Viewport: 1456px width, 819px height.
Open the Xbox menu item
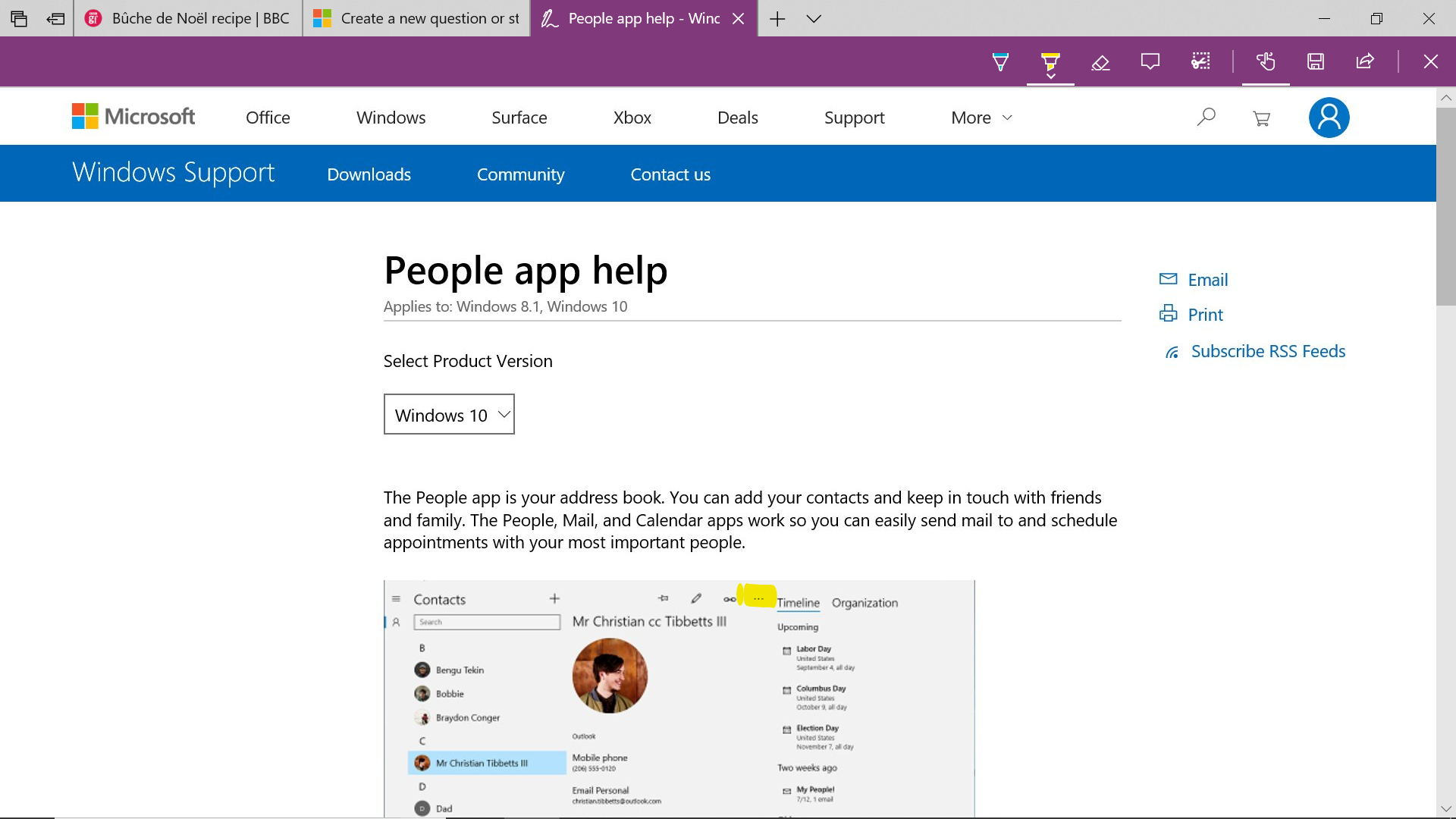[x=632, y=118]
